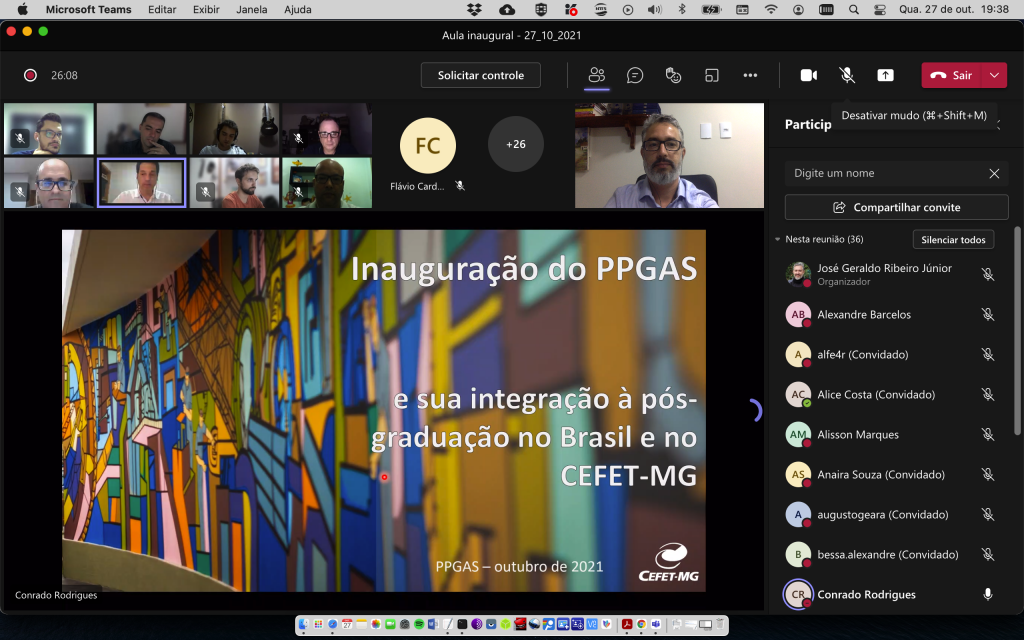The image size is (1024, 640).
Task: Click the Wi-Fi icon in menu bar
Action: click(771, 9)
